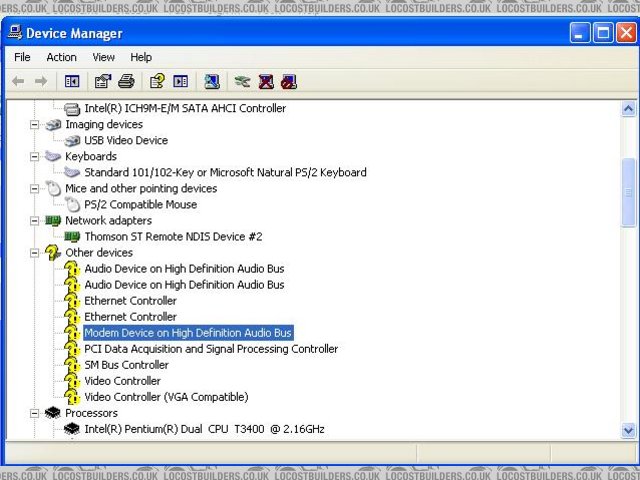Click Scan for hardware changes icon

pos(211,81)
